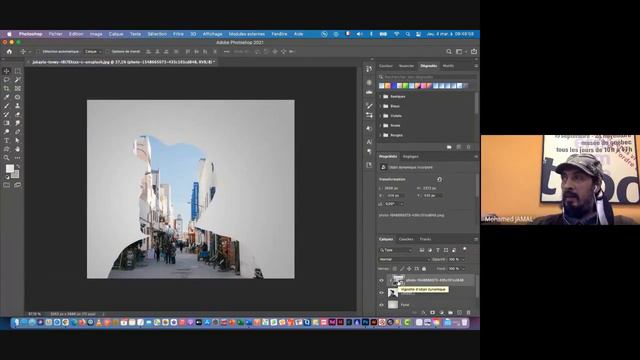
Task: Select the Hand tool
Action: (18, 149)
